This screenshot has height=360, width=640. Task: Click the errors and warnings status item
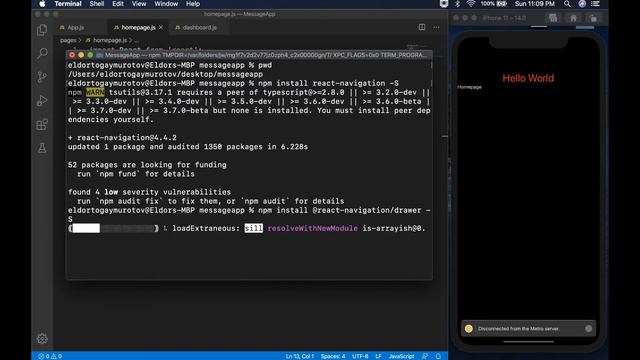(50, 356)
